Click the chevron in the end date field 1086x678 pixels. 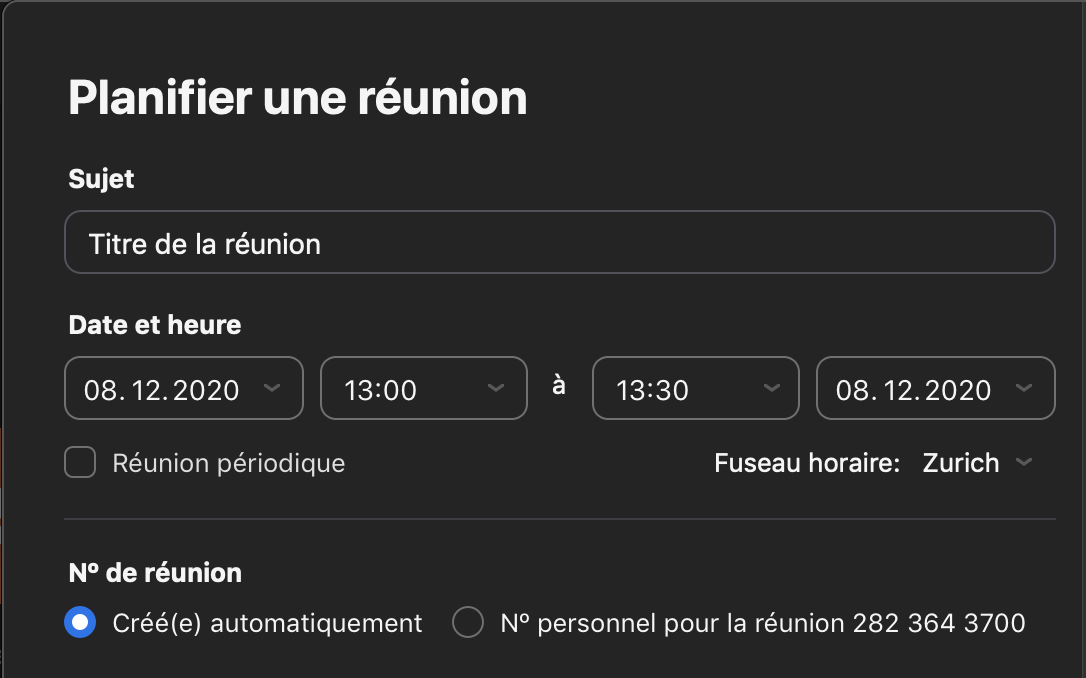(1023, 388)
